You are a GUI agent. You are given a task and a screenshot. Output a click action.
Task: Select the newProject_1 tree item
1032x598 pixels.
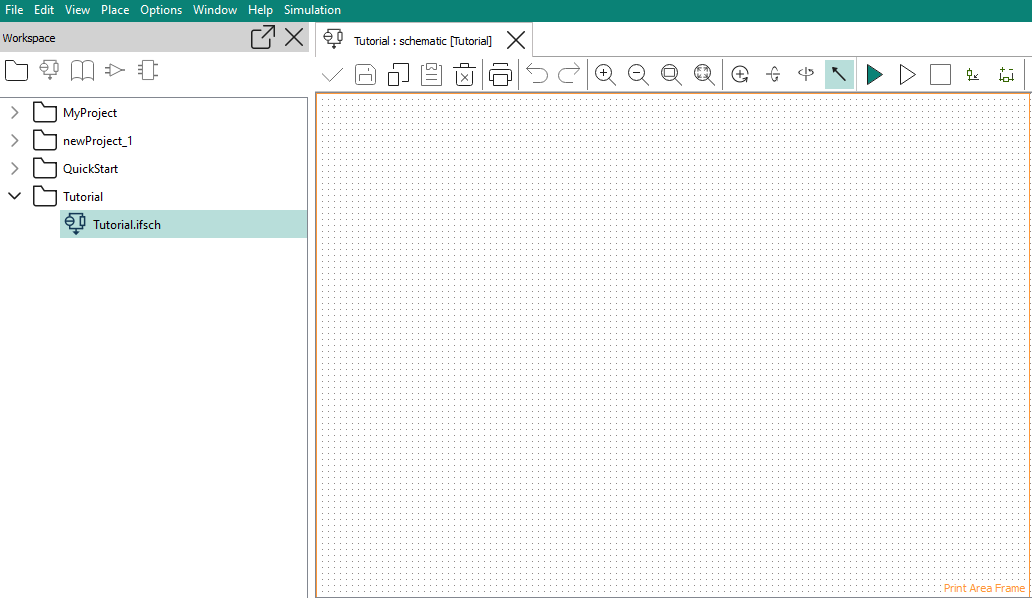97,141
